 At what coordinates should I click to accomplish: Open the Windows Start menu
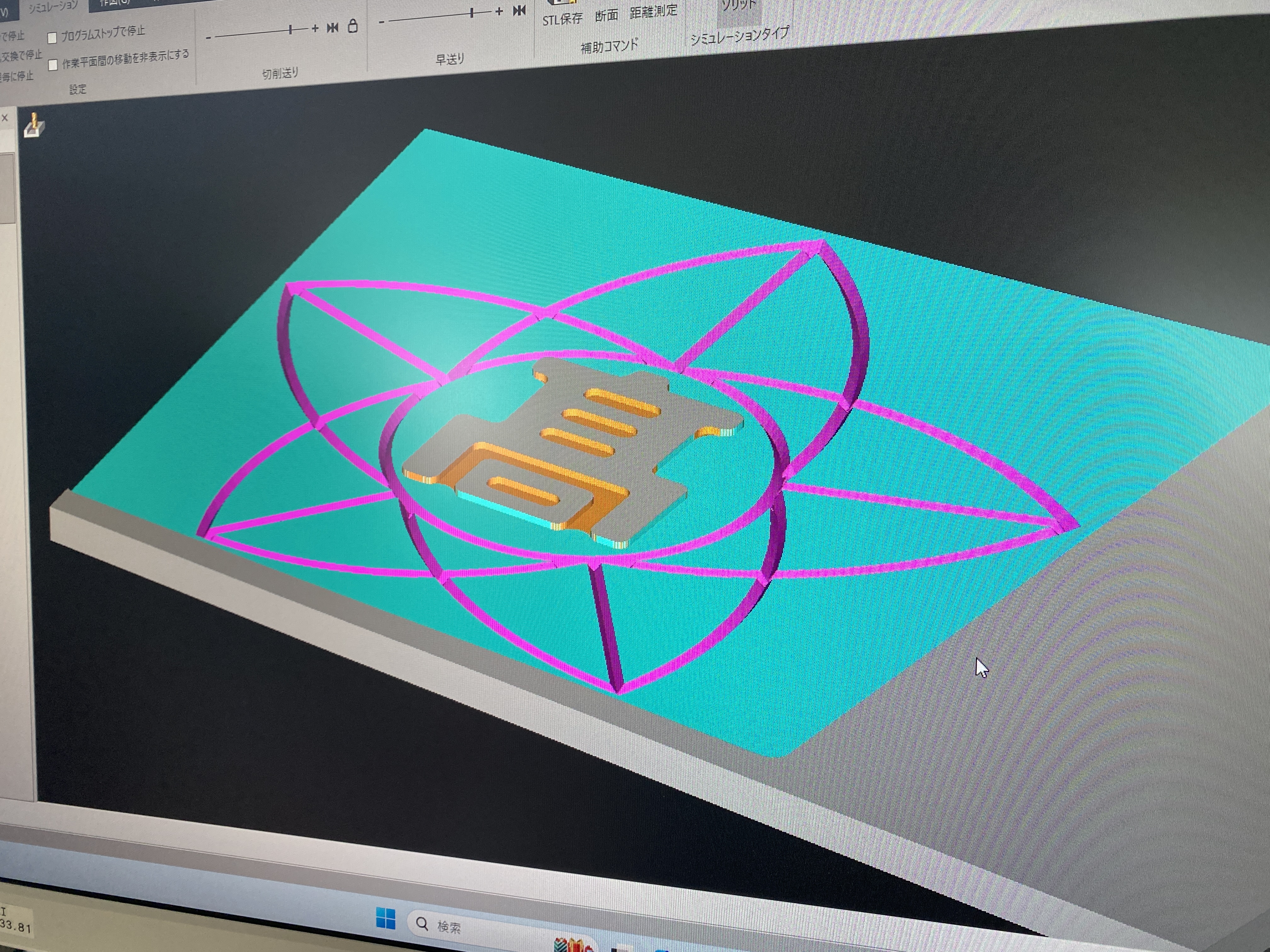(385, 919)
